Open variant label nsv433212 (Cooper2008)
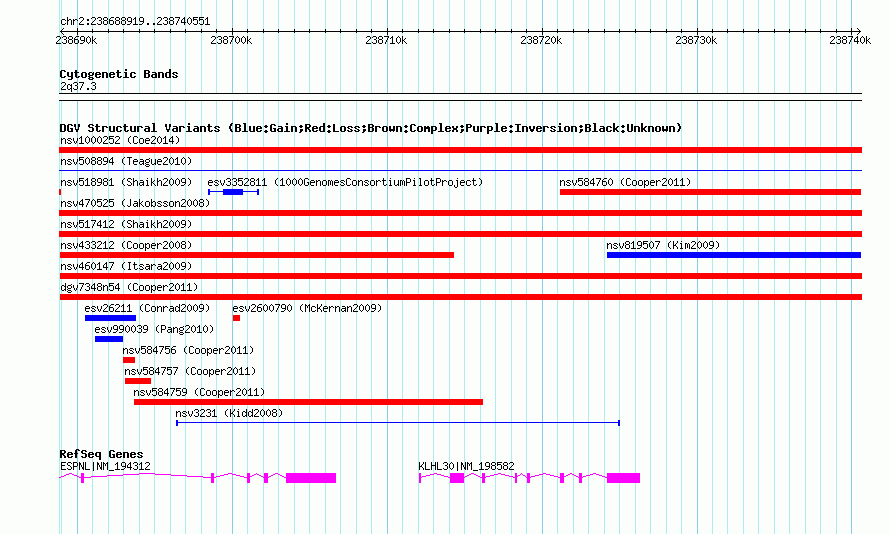The width and height of the screenshot is (890, 534). [126, 245]
